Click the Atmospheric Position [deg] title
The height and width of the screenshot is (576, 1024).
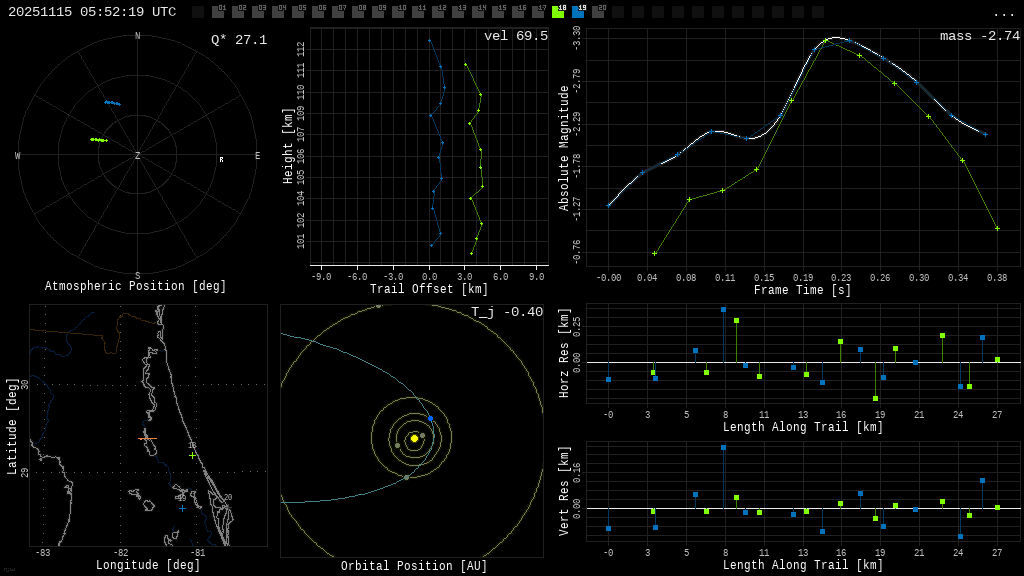point(135,286)
